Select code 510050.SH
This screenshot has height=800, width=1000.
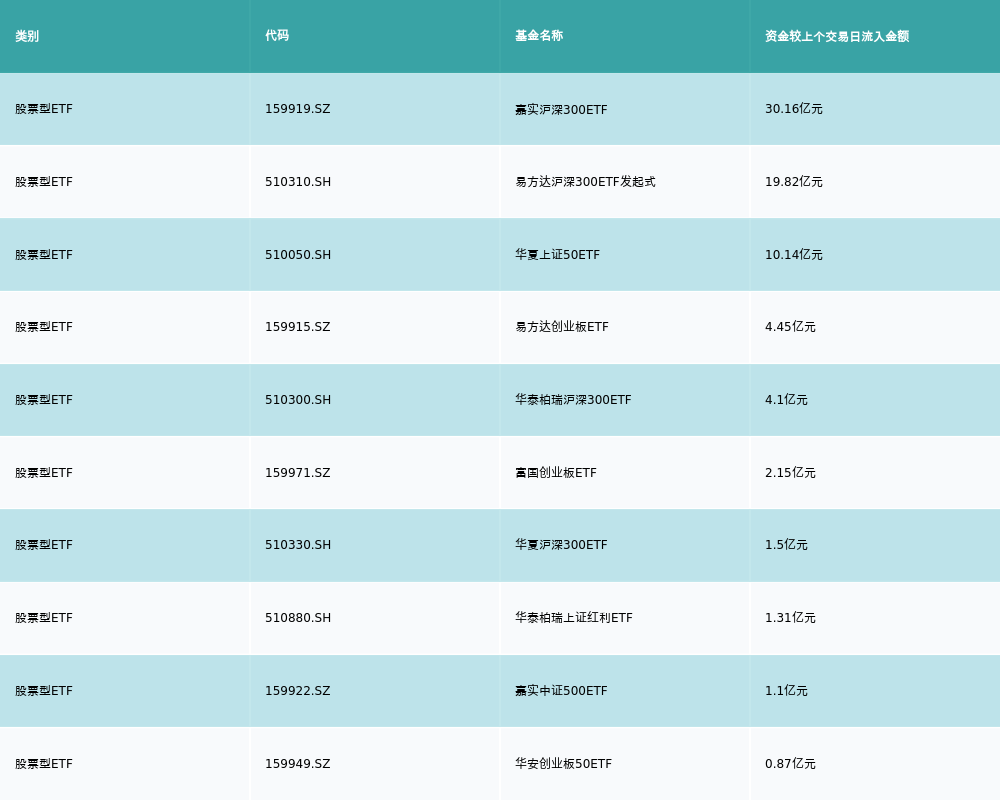[x=298, y=255]
